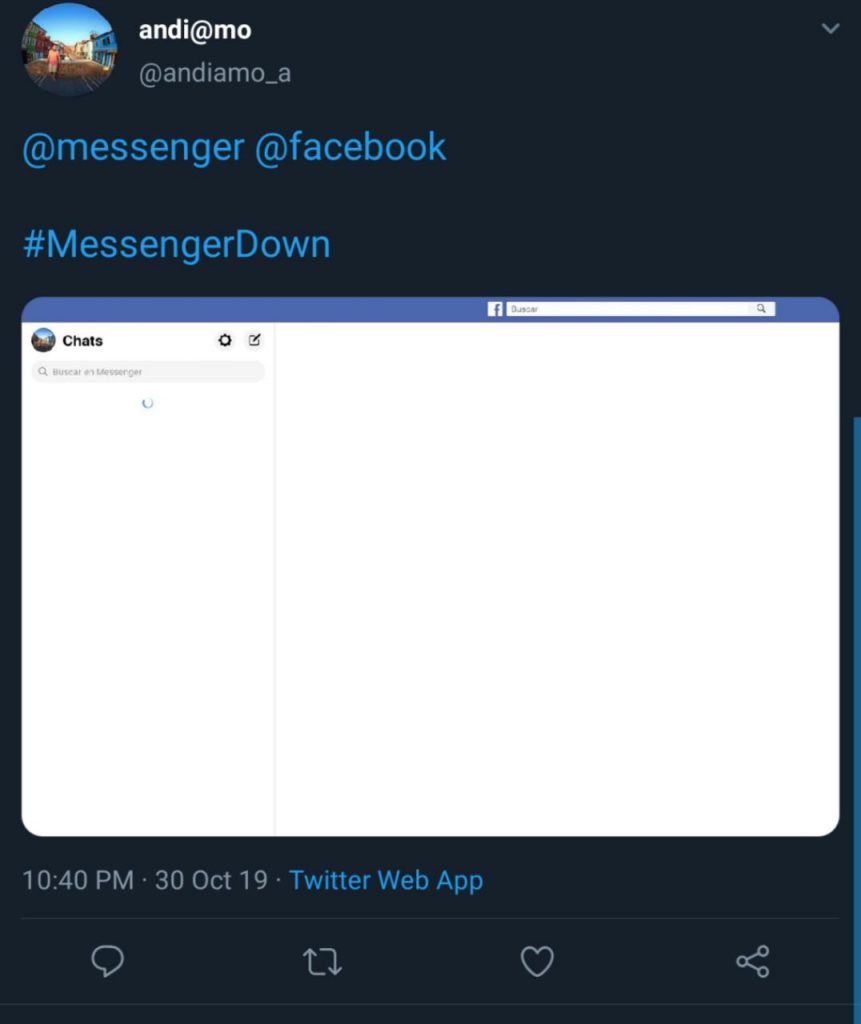Screen dimensions: 861x1024
Task: Click the magnifier icon in the Facebook search bar
Action: click(x=762, y=308)
